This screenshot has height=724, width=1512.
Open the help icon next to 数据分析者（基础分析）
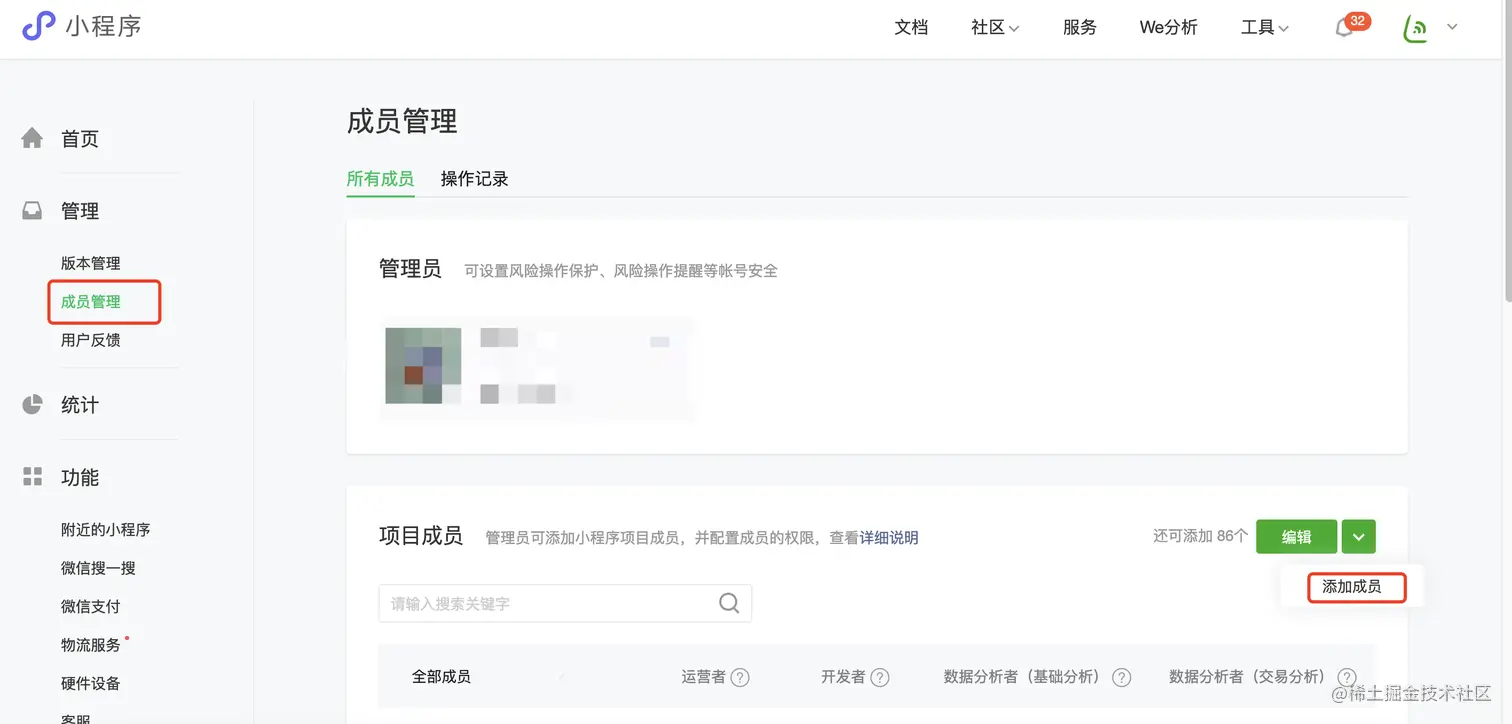coord(1122,677)
